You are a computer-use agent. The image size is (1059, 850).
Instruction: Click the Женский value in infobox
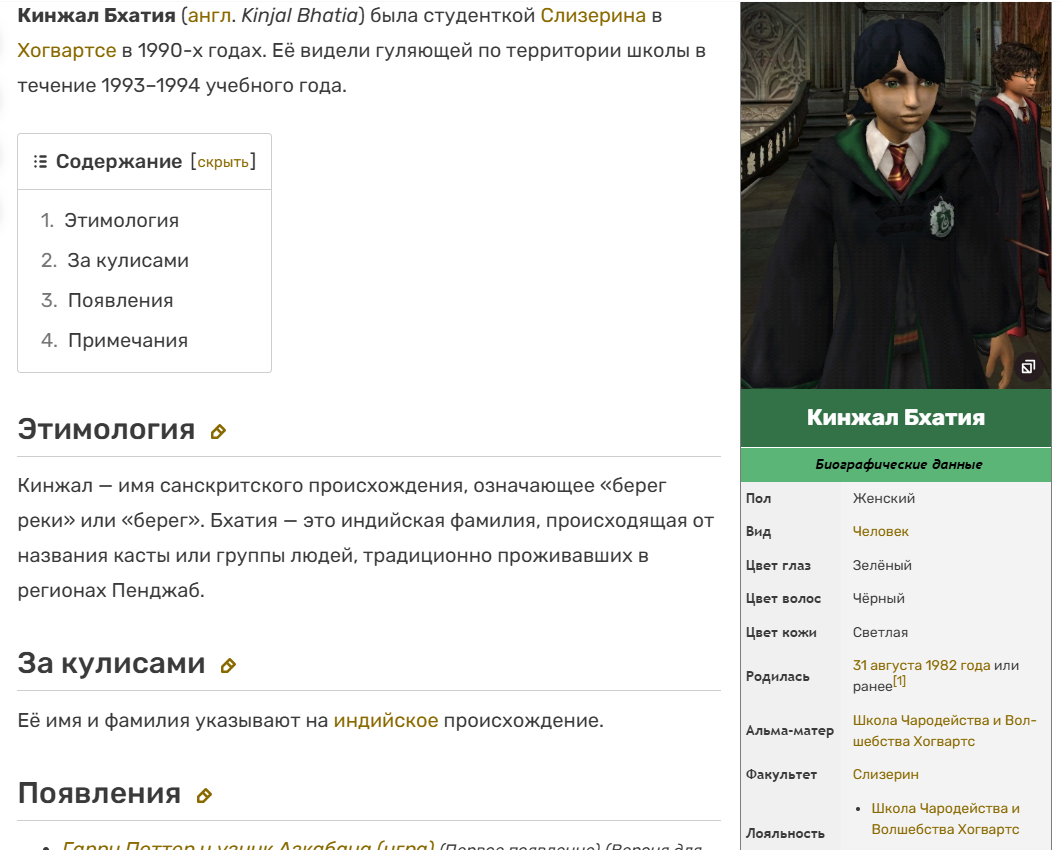pyautogui.click(x=883, y=498)
